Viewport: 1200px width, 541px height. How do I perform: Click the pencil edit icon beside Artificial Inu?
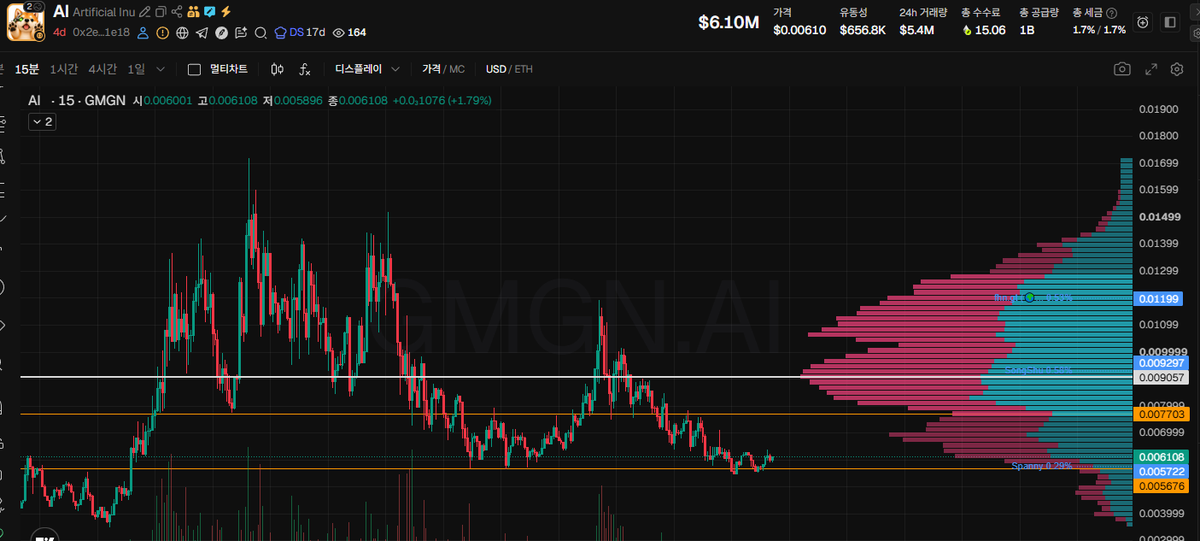(x=145, y=12)
